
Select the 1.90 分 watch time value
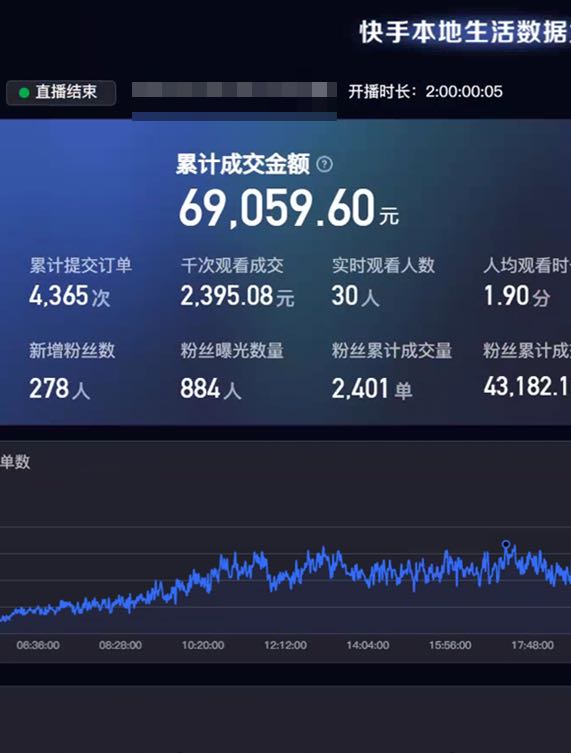pos(517,296)
